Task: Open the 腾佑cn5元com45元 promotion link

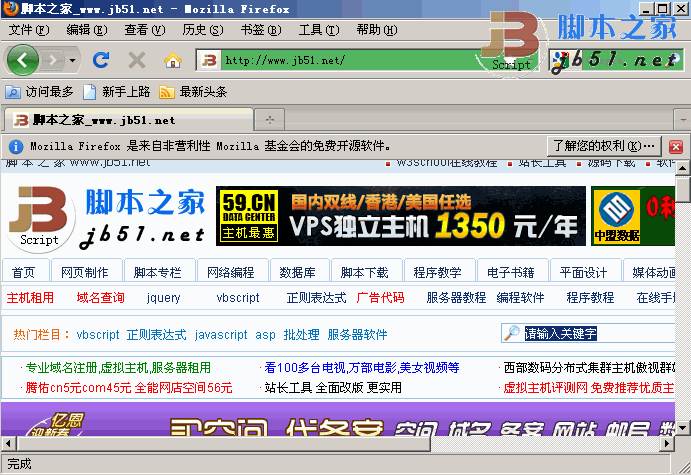Action: click(x=129, y=388)
